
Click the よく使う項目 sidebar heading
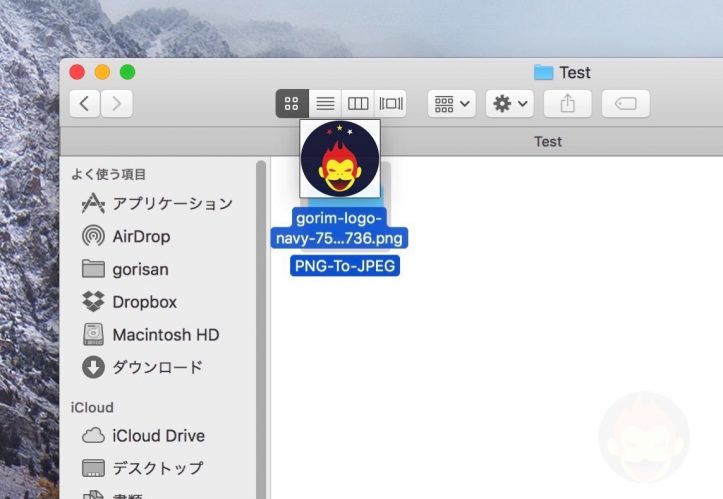click(109, 174)
